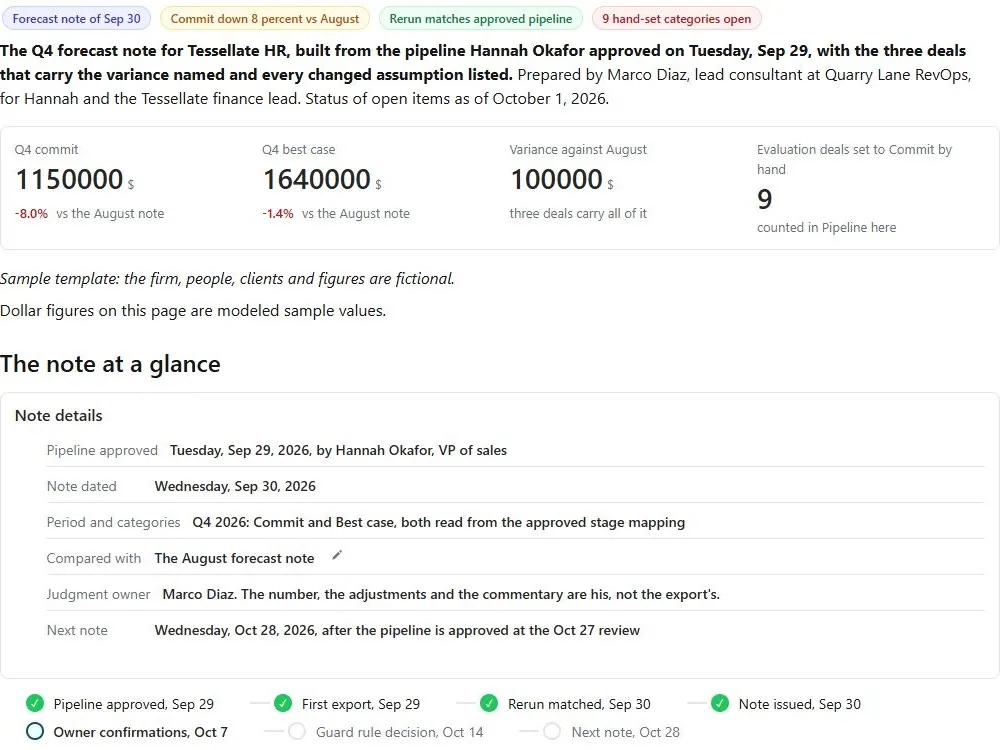Click the -8.0% change figure
Screen dimensions: 1000x750
pos(31,214)
